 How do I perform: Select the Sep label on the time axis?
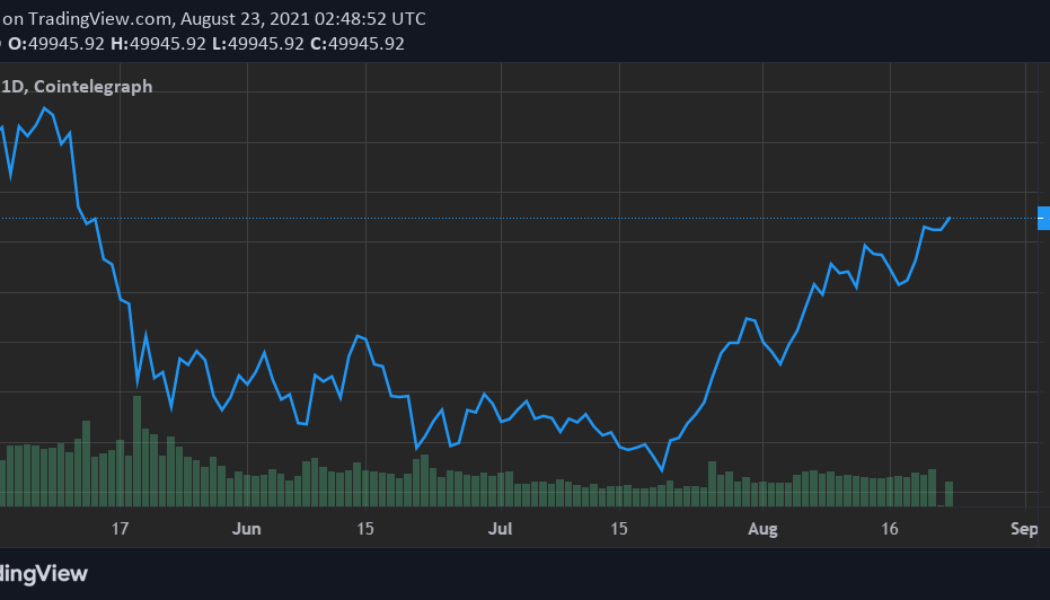coord(1024,529)
